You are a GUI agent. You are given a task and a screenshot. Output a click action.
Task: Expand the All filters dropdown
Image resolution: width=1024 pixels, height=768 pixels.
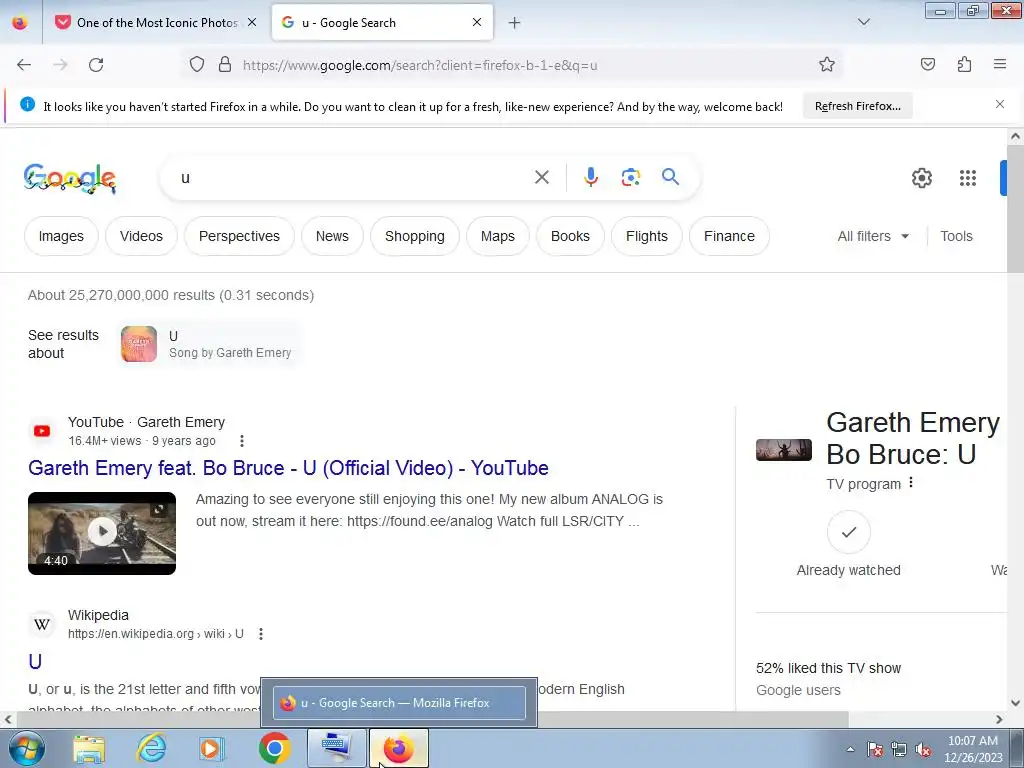[873, 236]
